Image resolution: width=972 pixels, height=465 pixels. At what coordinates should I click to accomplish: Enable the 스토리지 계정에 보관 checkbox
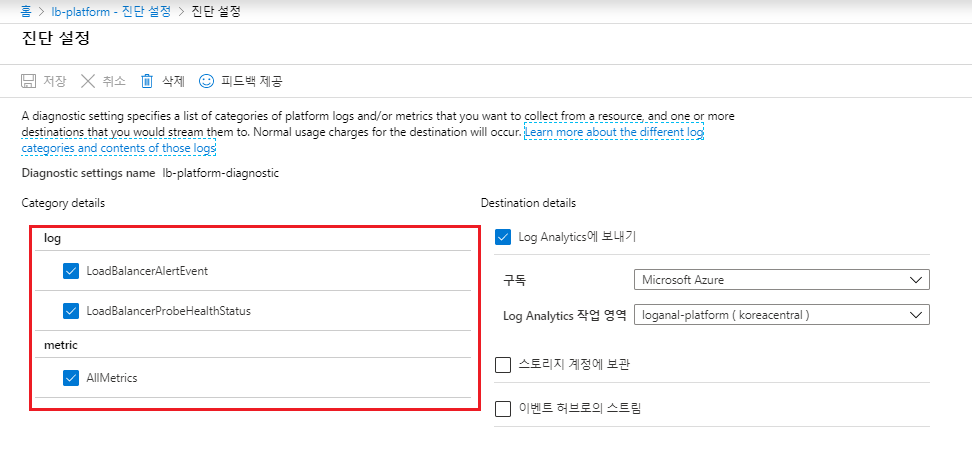pos(503,365)
